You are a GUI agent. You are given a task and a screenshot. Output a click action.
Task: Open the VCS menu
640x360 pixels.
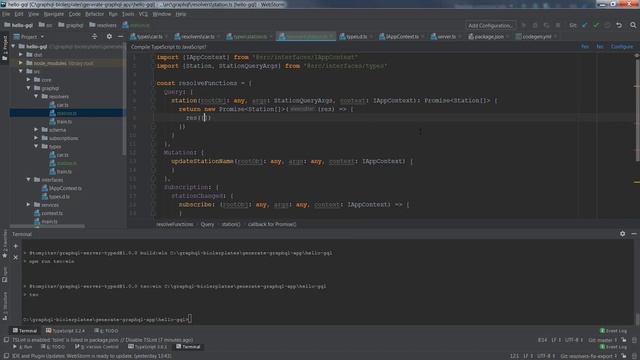pos(143,14)
